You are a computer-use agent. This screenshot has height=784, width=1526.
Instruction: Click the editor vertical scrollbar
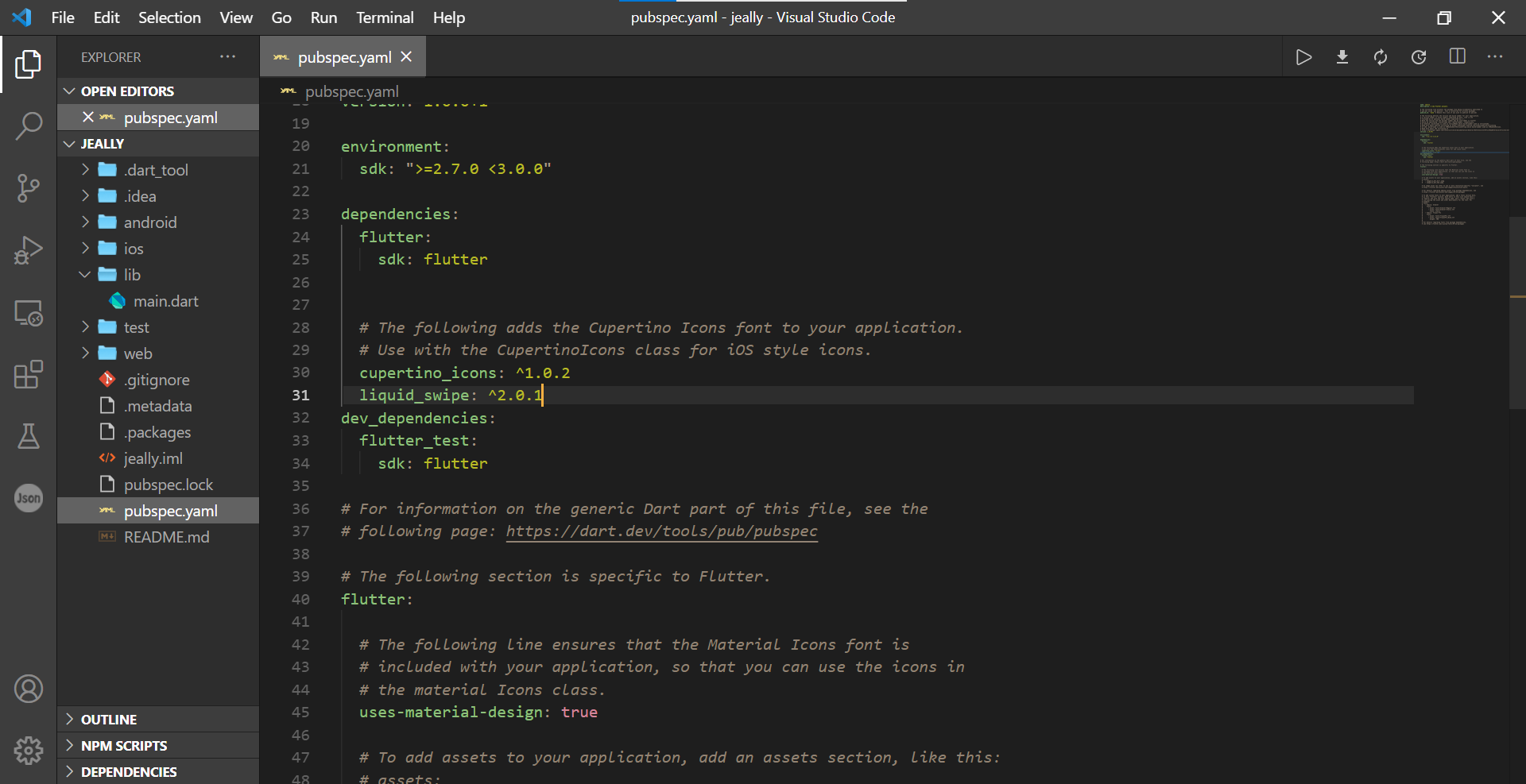point(1517,311)
